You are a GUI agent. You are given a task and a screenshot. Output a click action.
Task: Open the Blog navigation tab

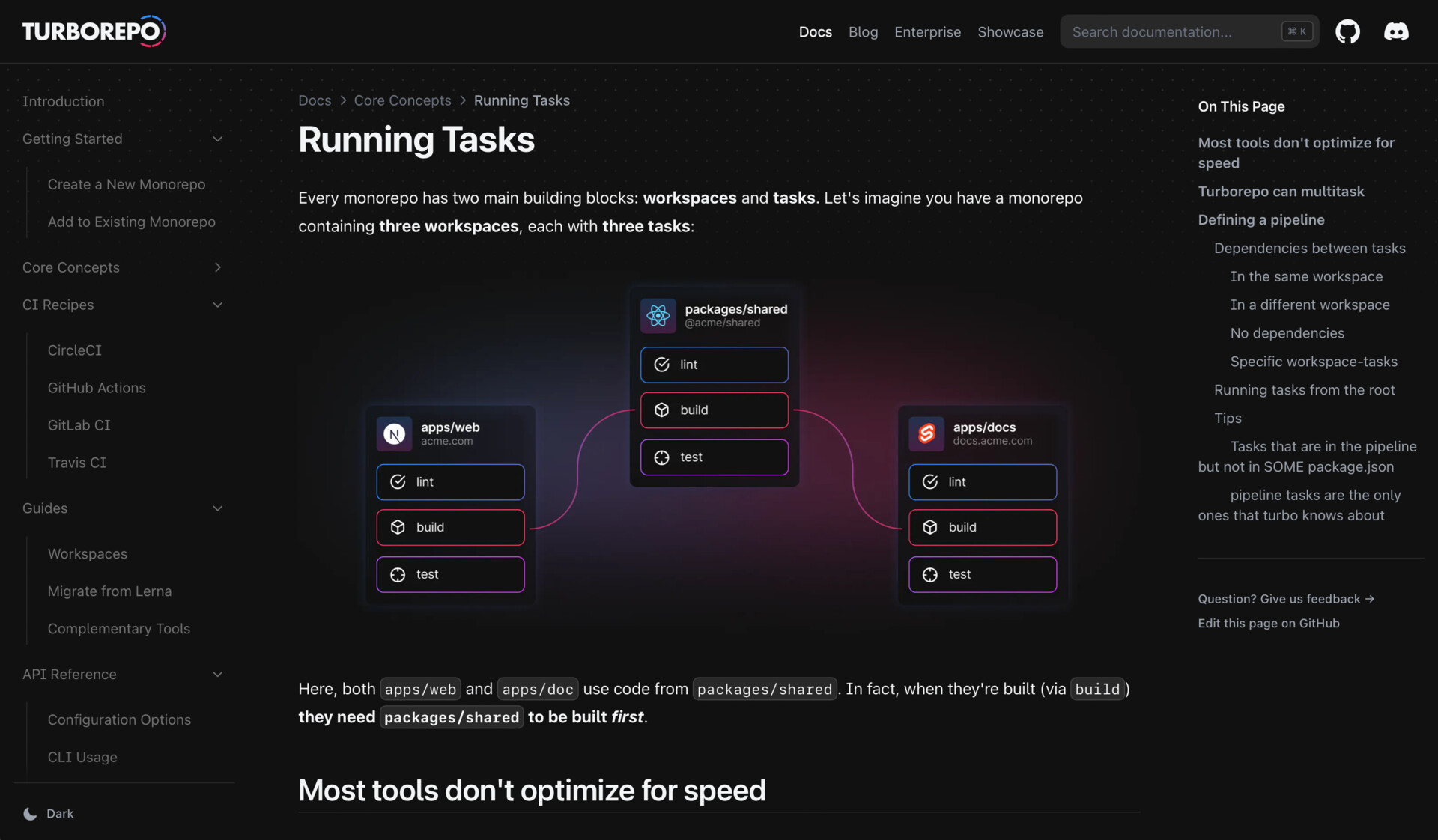[863, 32]
